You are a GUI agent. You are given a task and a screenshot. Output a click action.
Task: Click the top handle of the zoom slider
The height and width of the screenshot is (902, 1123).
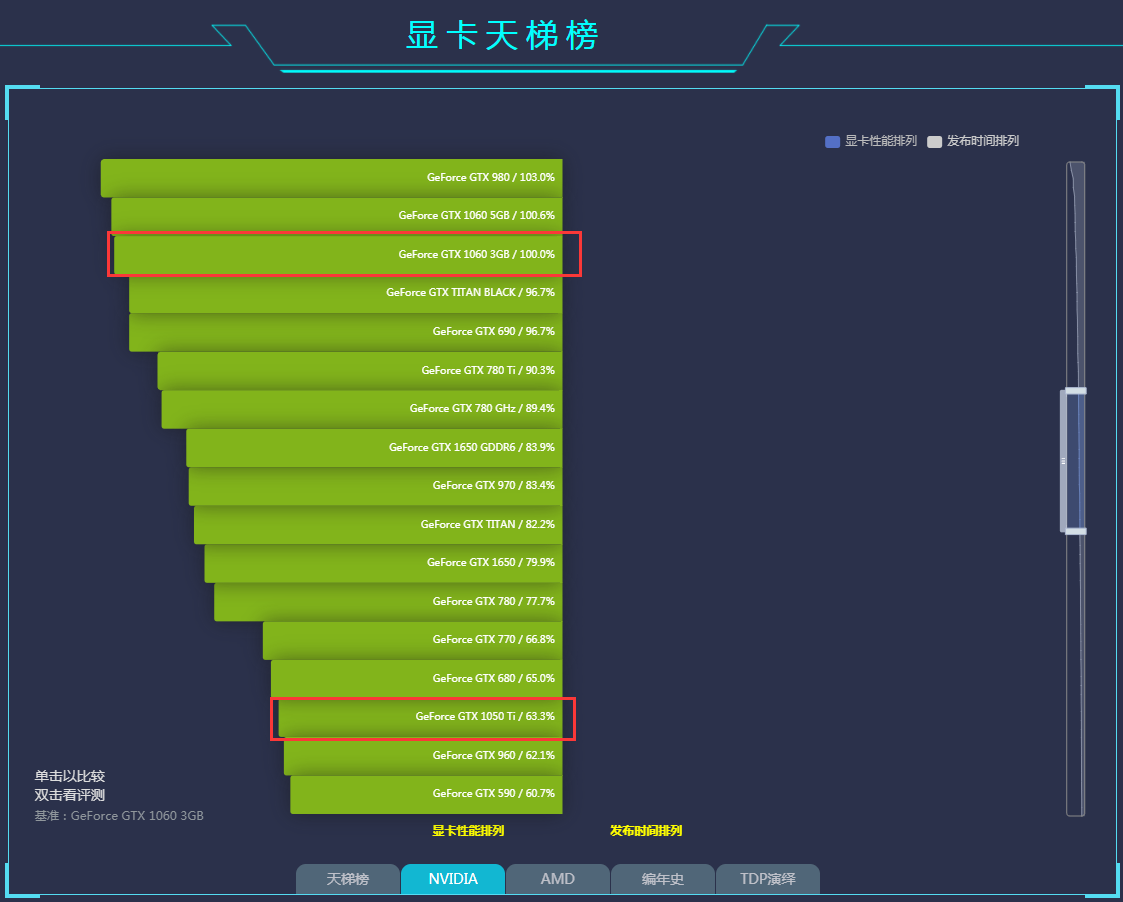click(x=1076, y=391)
